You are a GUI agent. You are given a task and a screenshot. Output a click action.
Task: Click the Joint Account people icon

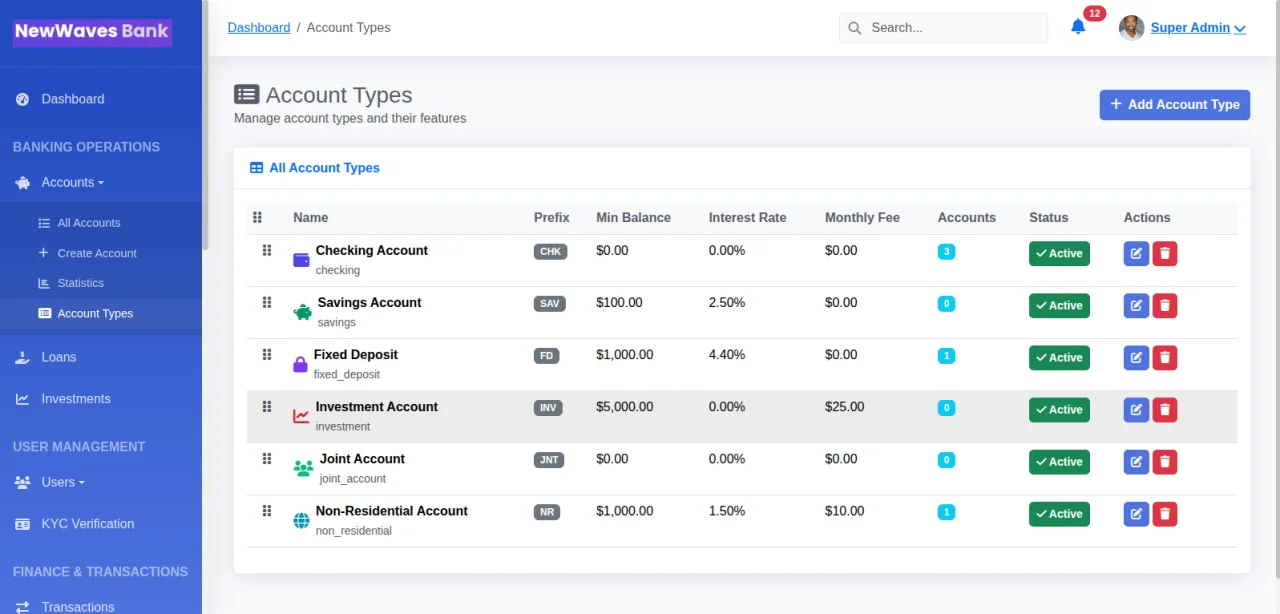pyautogui.click(x=303, y=468)
